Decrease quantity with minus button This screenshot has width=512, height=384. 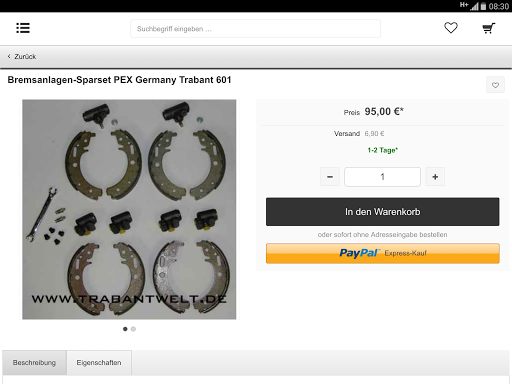tap(330, 177)
